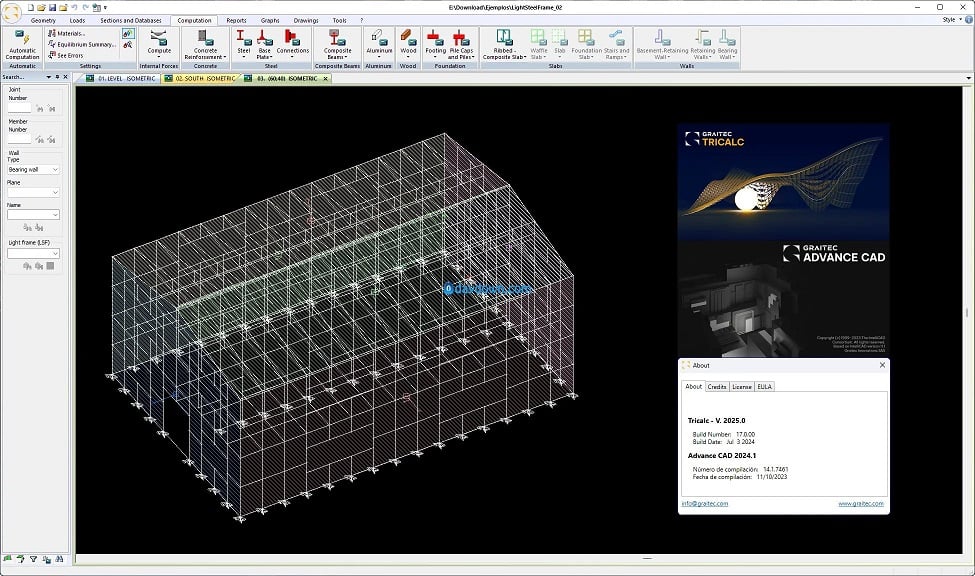Click the Ribbed-Composite Slab icon

tap(504, 37)
